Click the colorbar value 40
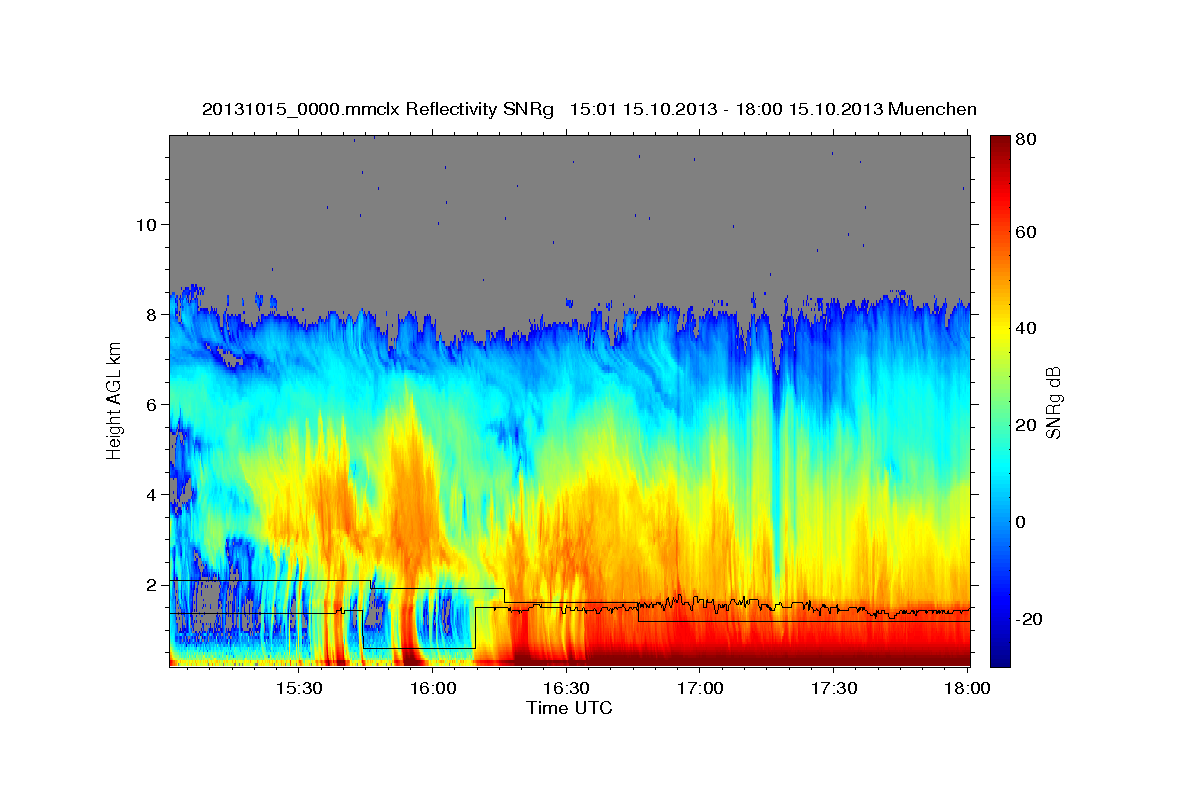The width and height of the screenshot is (1200, 800). tap(1026, 328)
